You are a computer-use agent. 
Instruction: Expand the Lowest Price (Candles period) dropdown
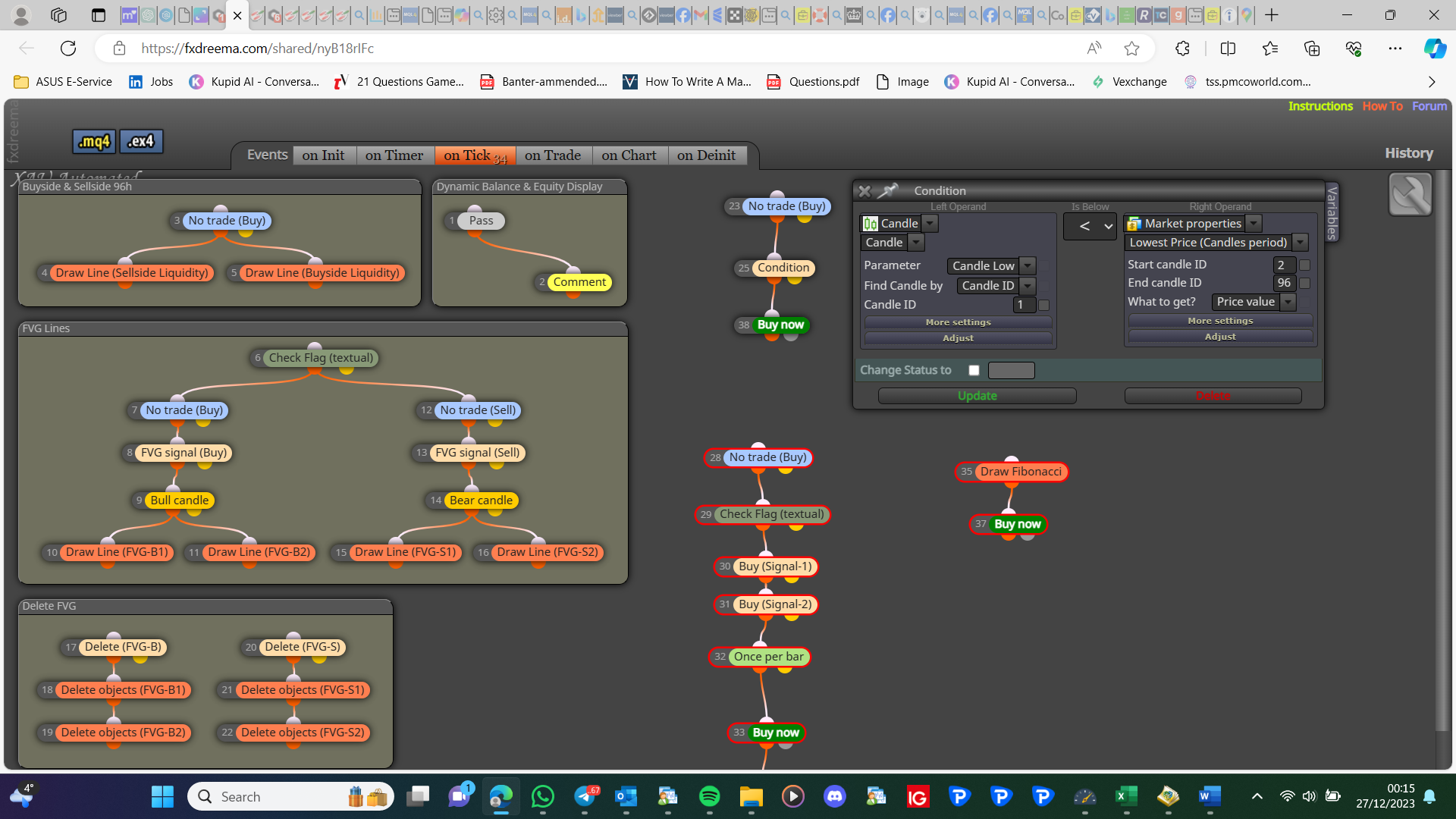pyautogui.click(x=1300, y=243)
